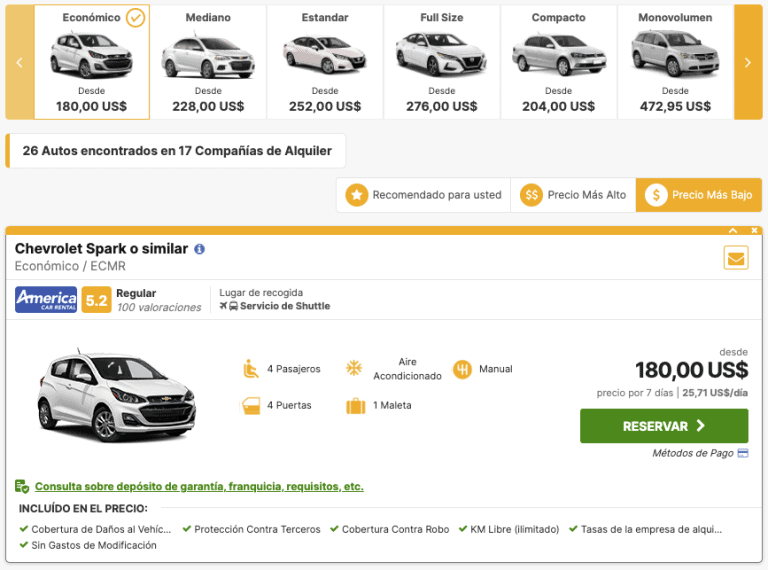Select the Monovolumen car category
Viewport: 768px width, 570px height.
[675, 62]
